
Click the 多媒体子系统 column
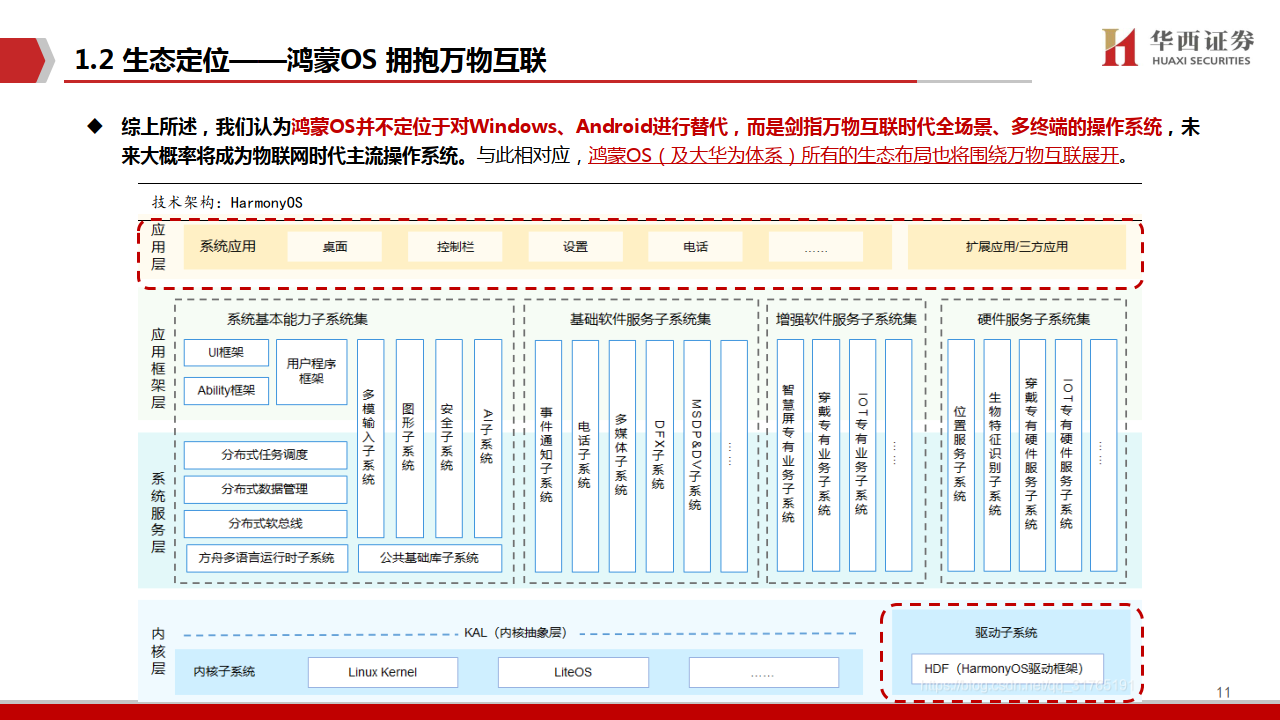[622, 456]
